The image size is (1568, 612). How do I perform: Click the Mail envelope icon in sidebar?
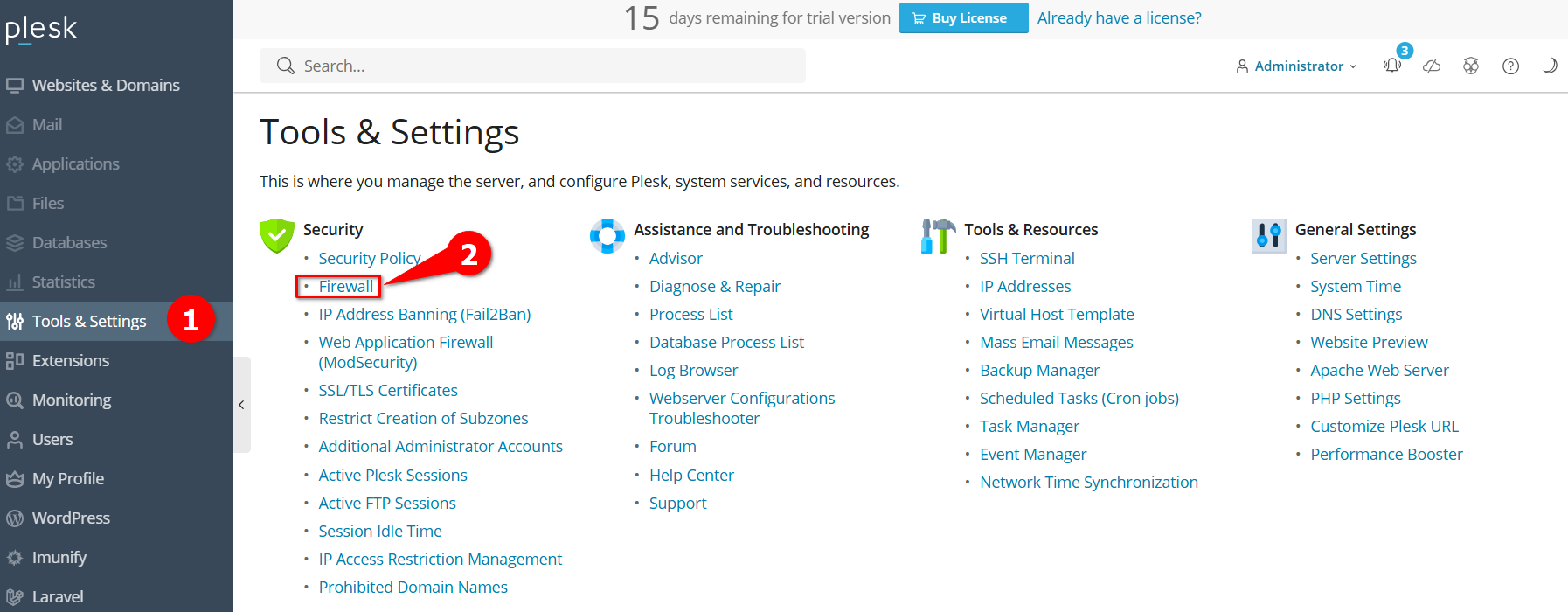pos(15,125)
